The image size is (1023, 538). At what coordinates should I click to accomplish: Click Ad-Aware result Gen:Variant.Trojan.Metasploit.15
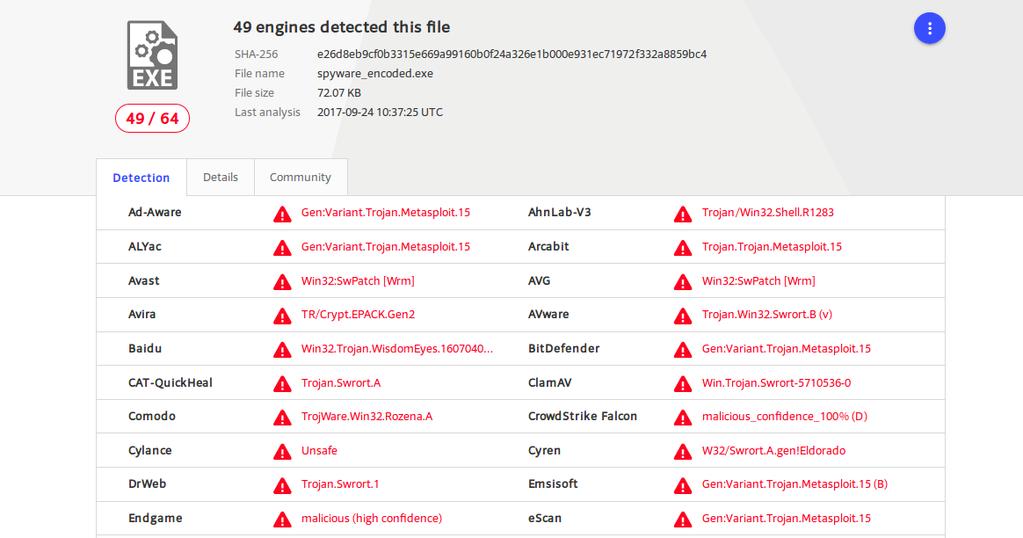386,212
